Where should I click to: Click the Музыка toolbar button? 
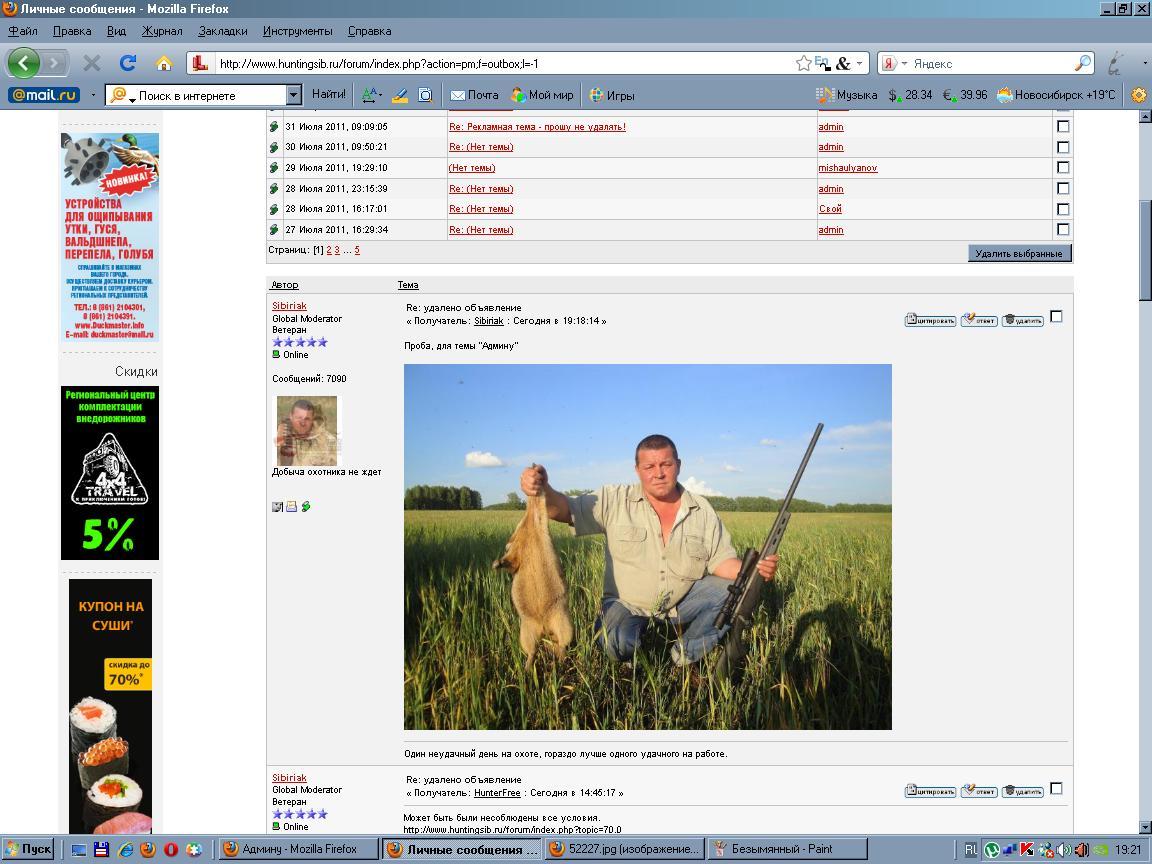846,95
